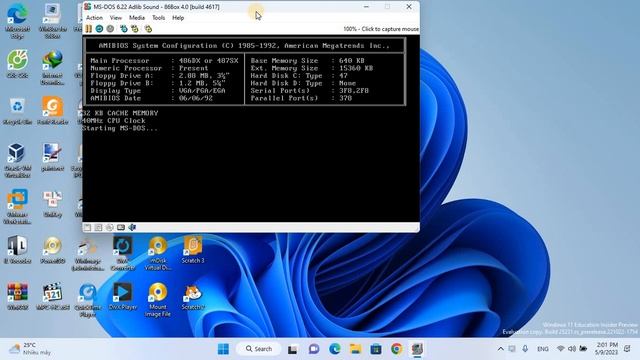Select the DivX Converter desktop shortcut

pyautogui.click(x=122, y=253)
